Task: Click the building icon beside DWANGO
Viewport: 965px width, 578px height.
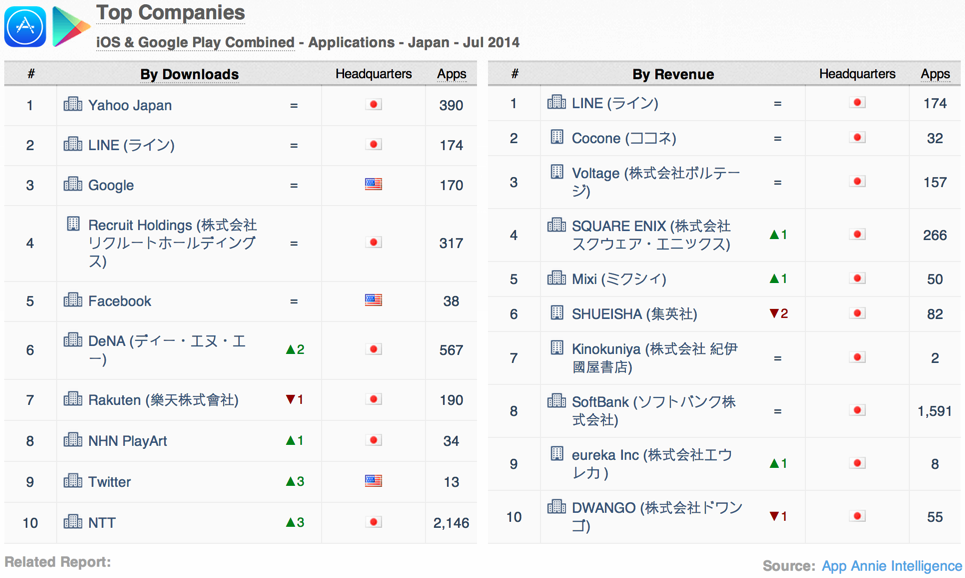Action: point(556,507)
